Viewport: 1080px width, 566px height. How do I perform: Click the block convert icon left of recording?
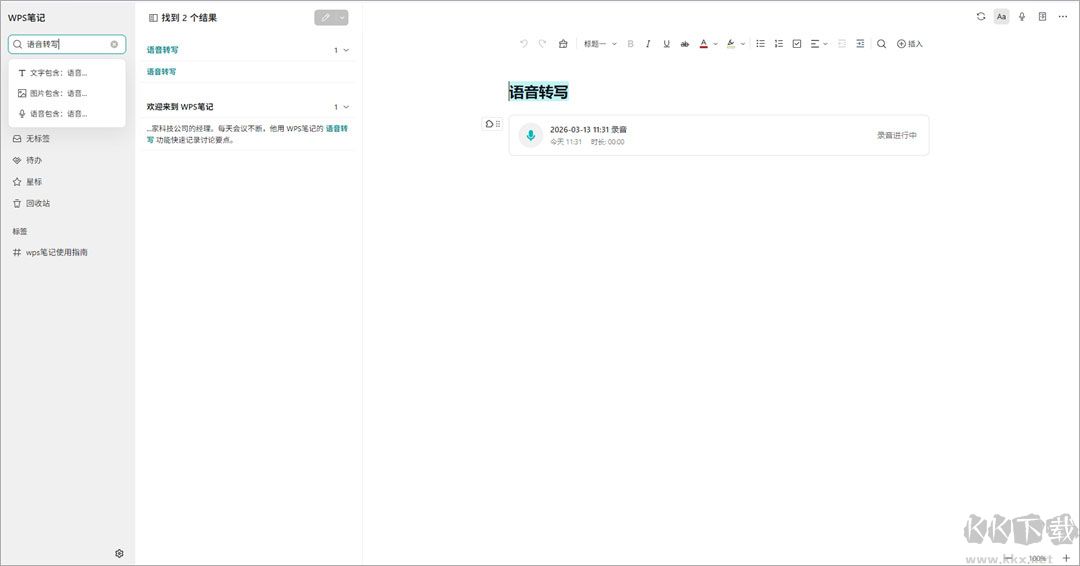point(489,124)
